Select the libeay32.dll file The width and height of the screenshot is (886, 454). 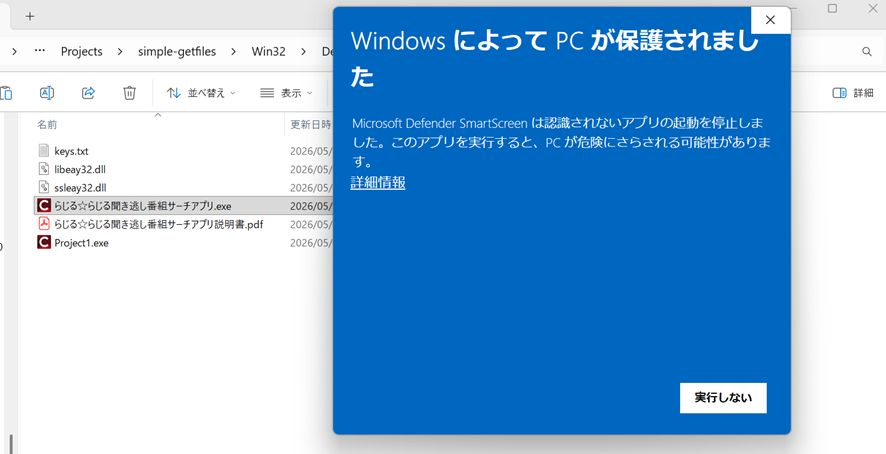[80, 169]
